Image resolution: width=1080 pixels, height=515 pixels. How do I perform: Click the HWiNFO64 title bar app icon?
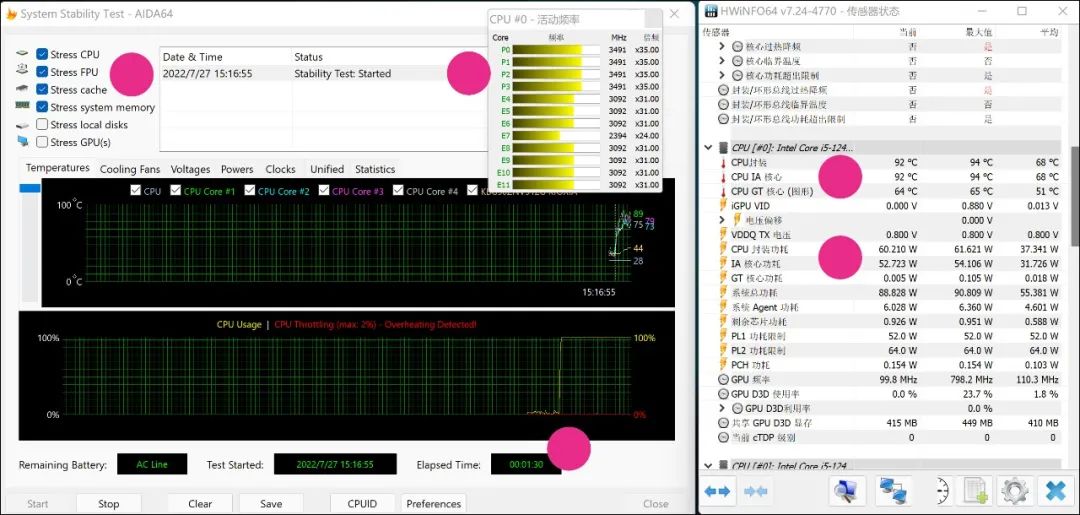(709, 11)
